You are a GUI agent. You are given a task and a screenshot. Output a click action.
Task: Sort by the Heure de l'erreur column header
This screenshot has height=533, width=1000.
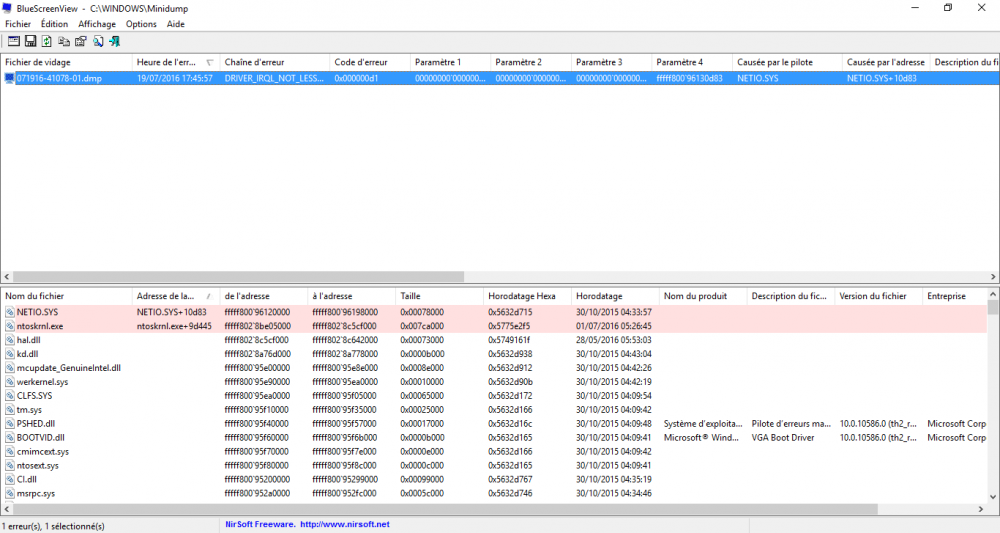pos(168,62)
